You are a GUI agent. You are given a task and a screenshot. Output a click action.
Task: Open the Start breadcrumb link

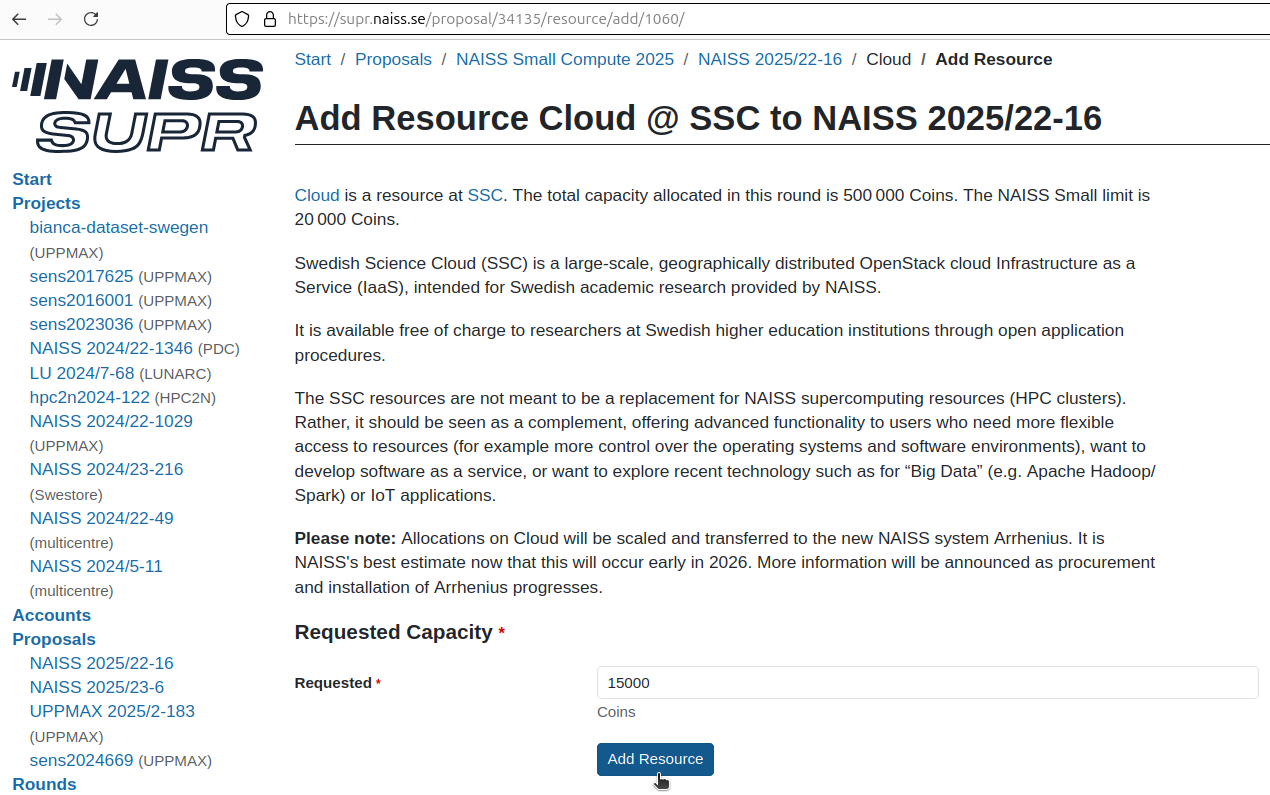312,59
